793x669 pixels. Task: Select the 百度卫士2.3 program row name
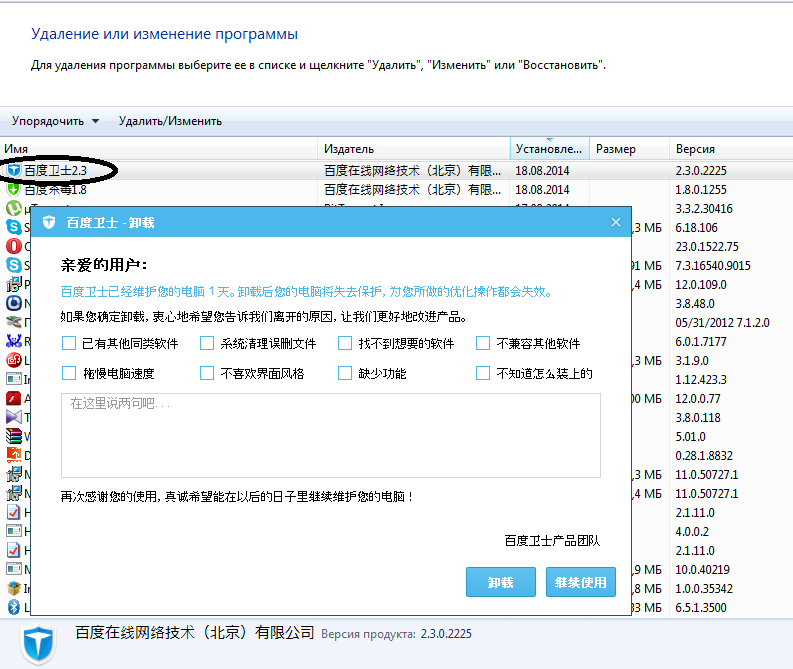(56, 170)
